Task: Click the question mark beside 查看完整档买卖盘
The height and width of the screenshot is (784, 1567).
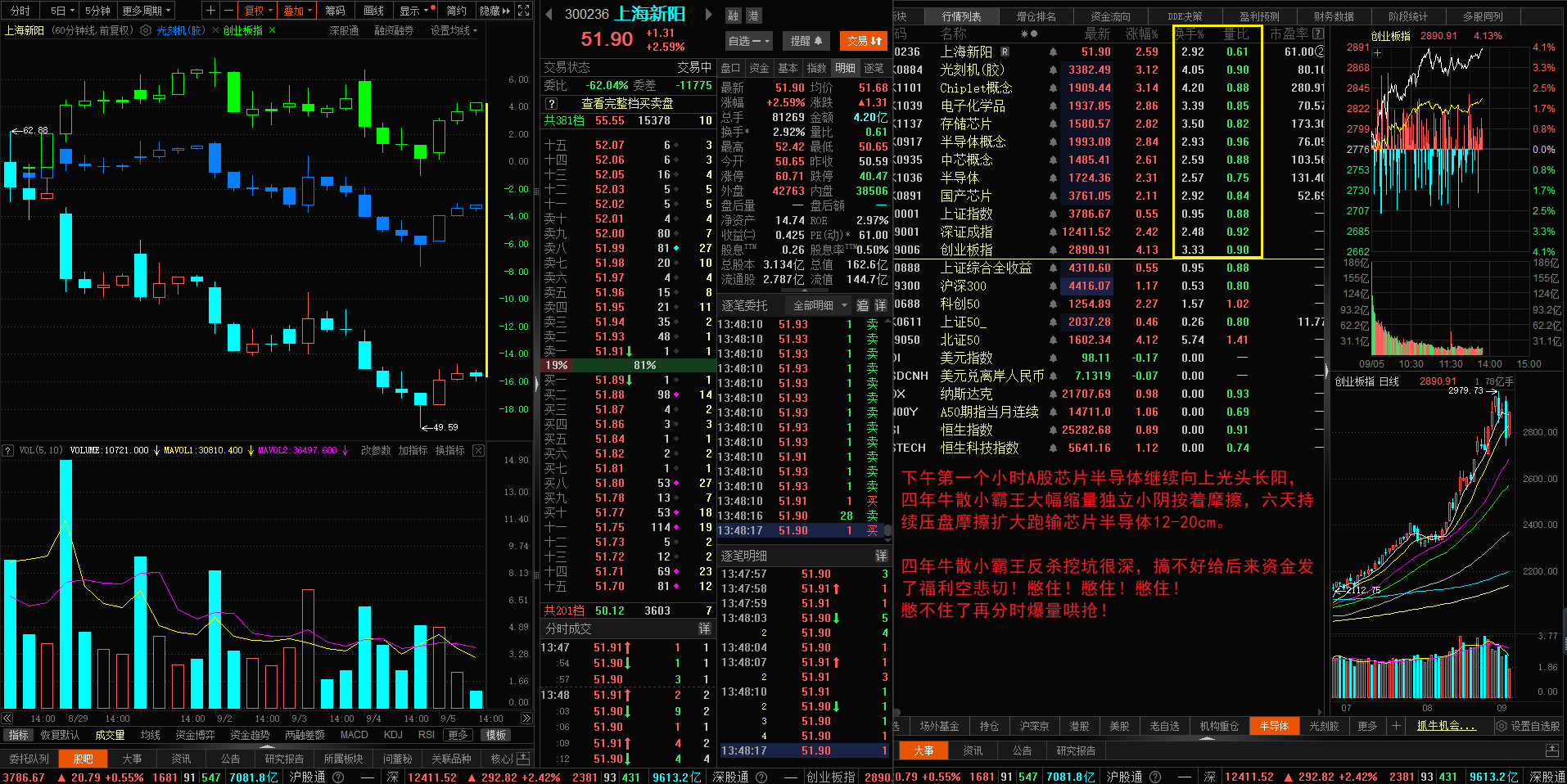Action: pyautogui.click(x=552, y=103)
